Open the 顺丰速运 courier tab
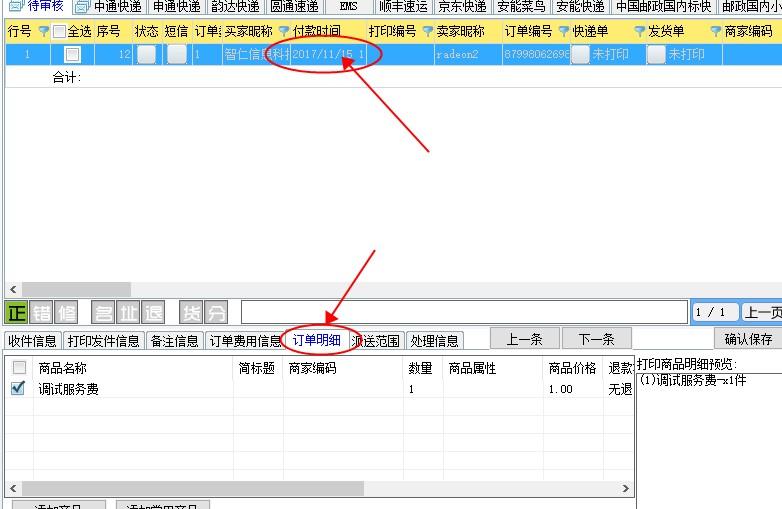Screen dimensions: 782x509 point(403,6)
